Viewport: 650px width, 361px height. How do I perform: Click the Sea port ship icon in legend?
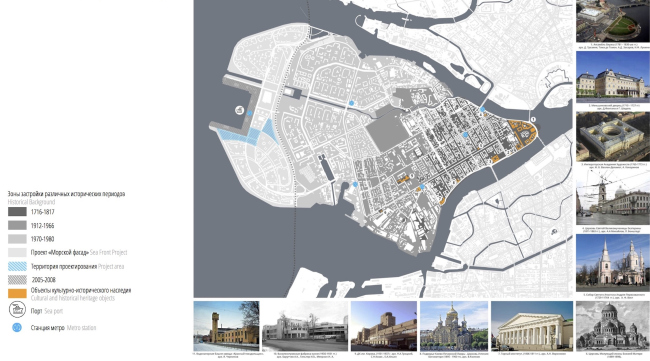pyautogui.click(x=17, y=310)
